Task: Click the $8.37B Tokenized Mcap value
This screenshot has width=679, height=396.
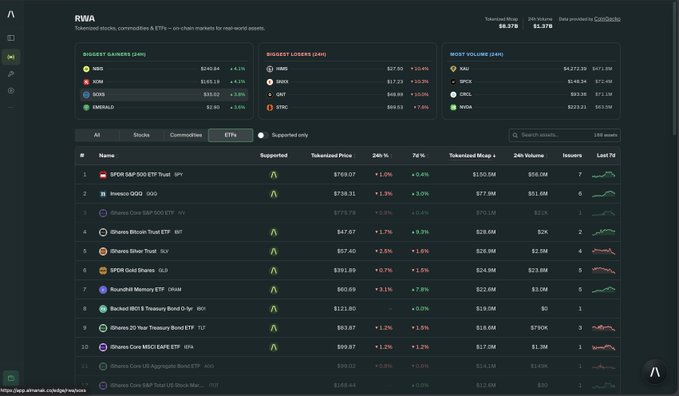Action: 508,26
